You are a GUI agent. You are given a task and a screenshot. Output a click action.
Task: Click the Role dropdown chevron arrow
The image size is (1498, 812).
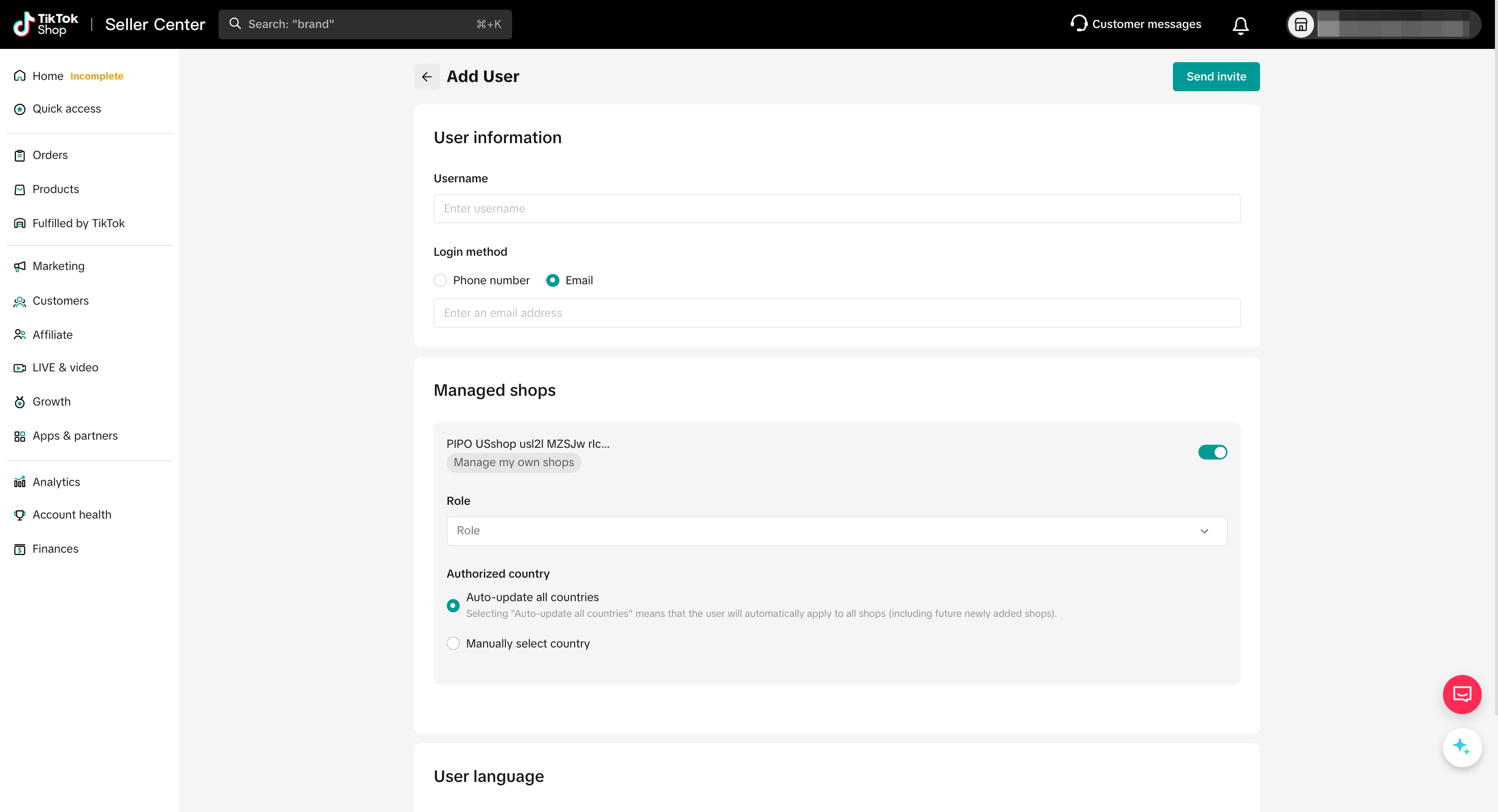[1203, 531]
